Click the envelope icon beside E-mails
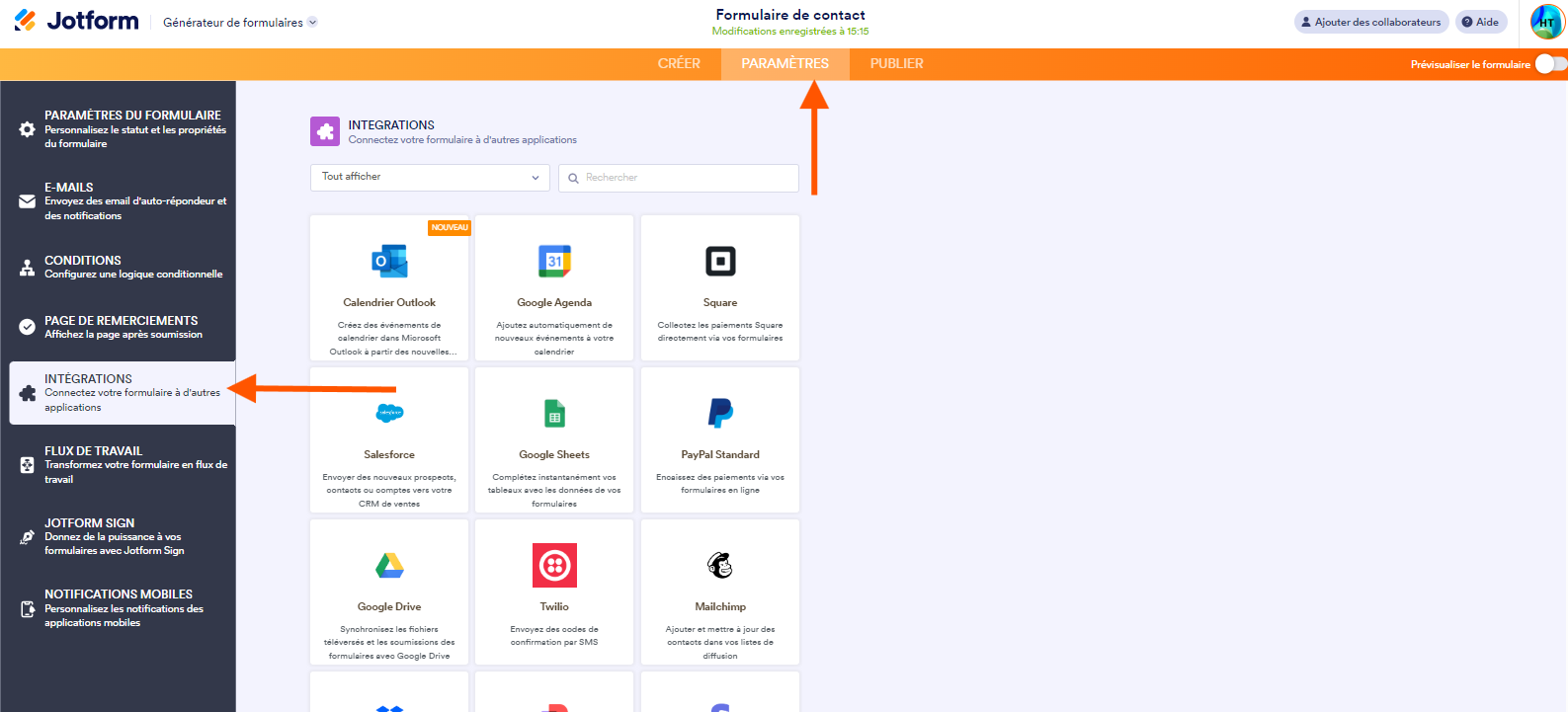The image size is (1568, 712). click(x=27, y=201)
